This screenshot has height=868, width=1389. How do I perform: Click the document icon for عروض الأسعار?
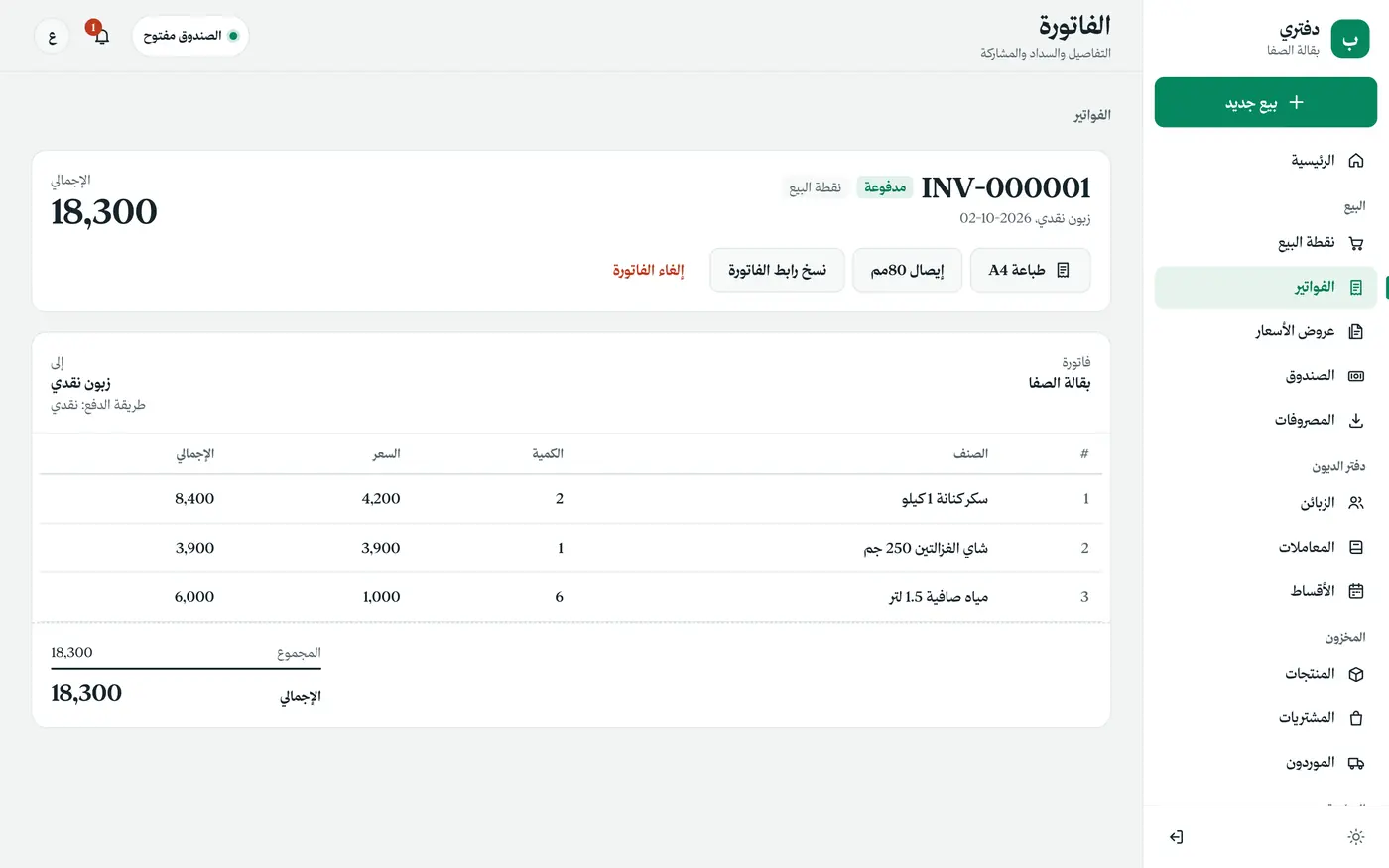(x=1356, y=331)
